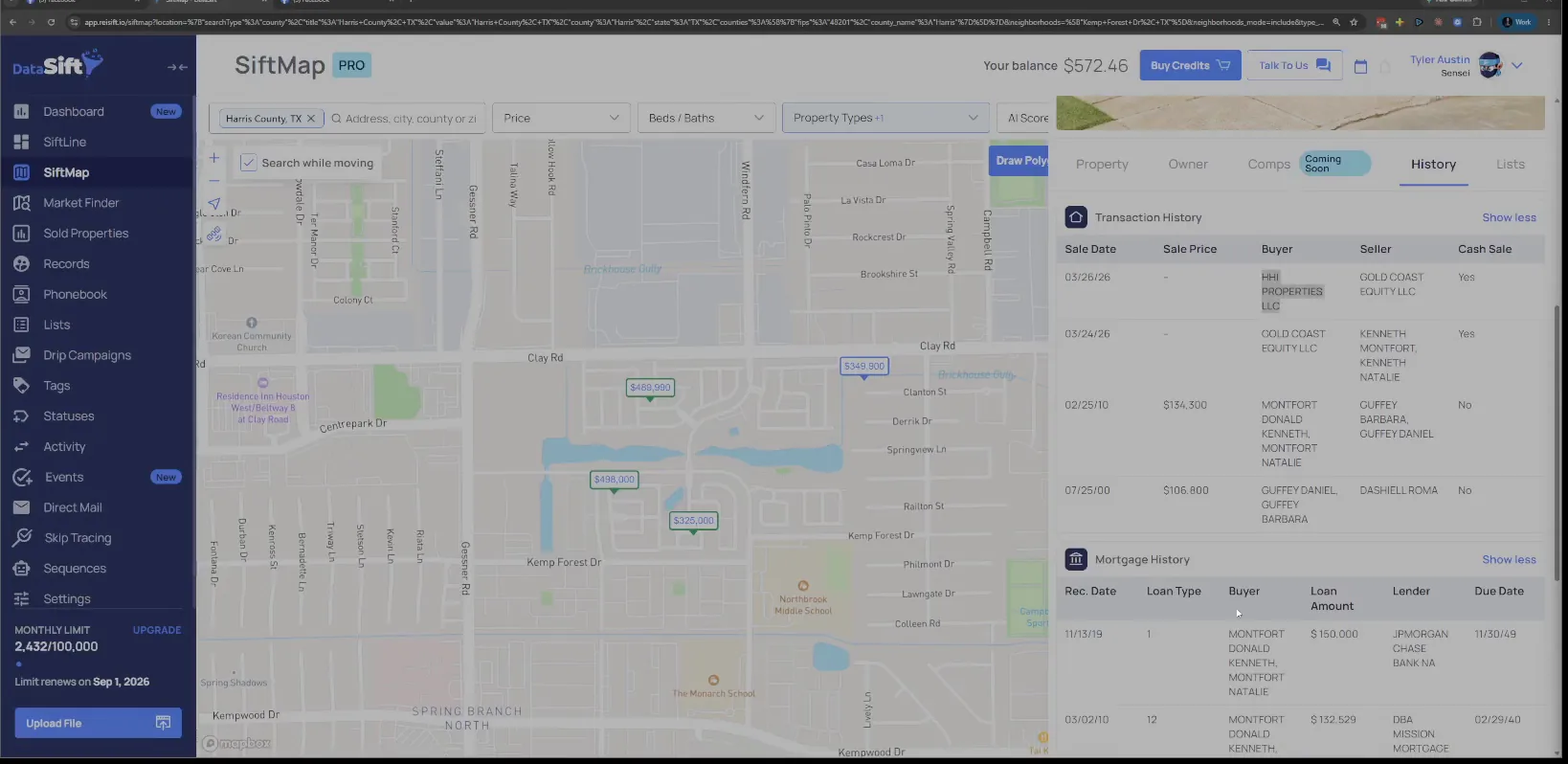Collapse Mortgage History with Show less

click(1509, 559)
